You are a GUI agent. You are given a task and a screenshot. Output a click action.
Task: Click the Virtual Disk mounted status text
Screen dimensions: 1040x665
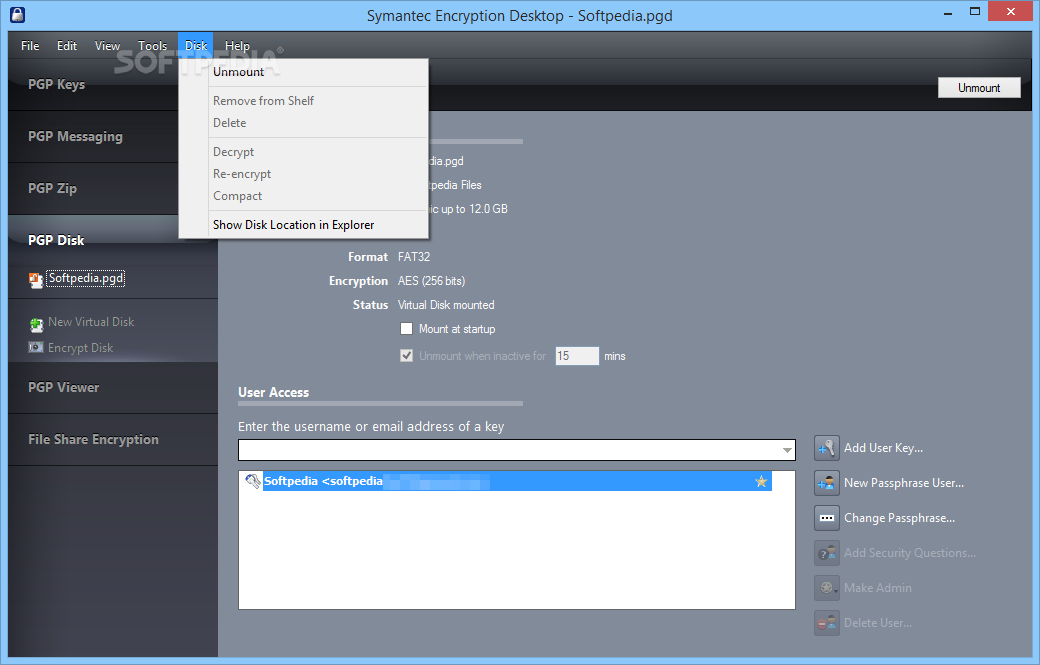(446, 305)
